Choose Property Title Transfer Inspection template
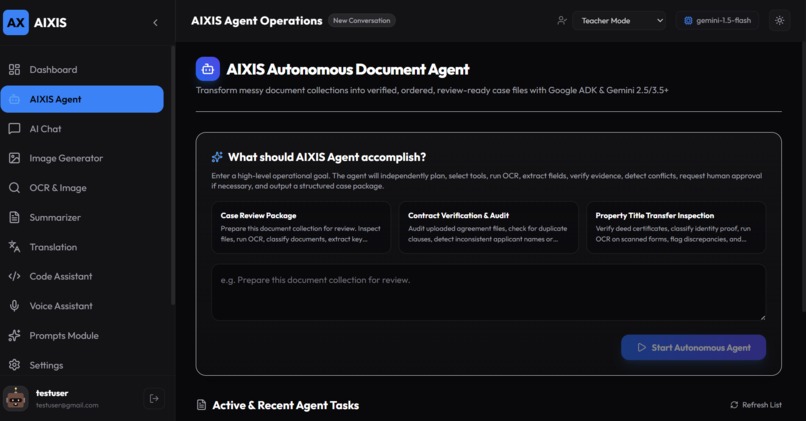 (676, 227)
